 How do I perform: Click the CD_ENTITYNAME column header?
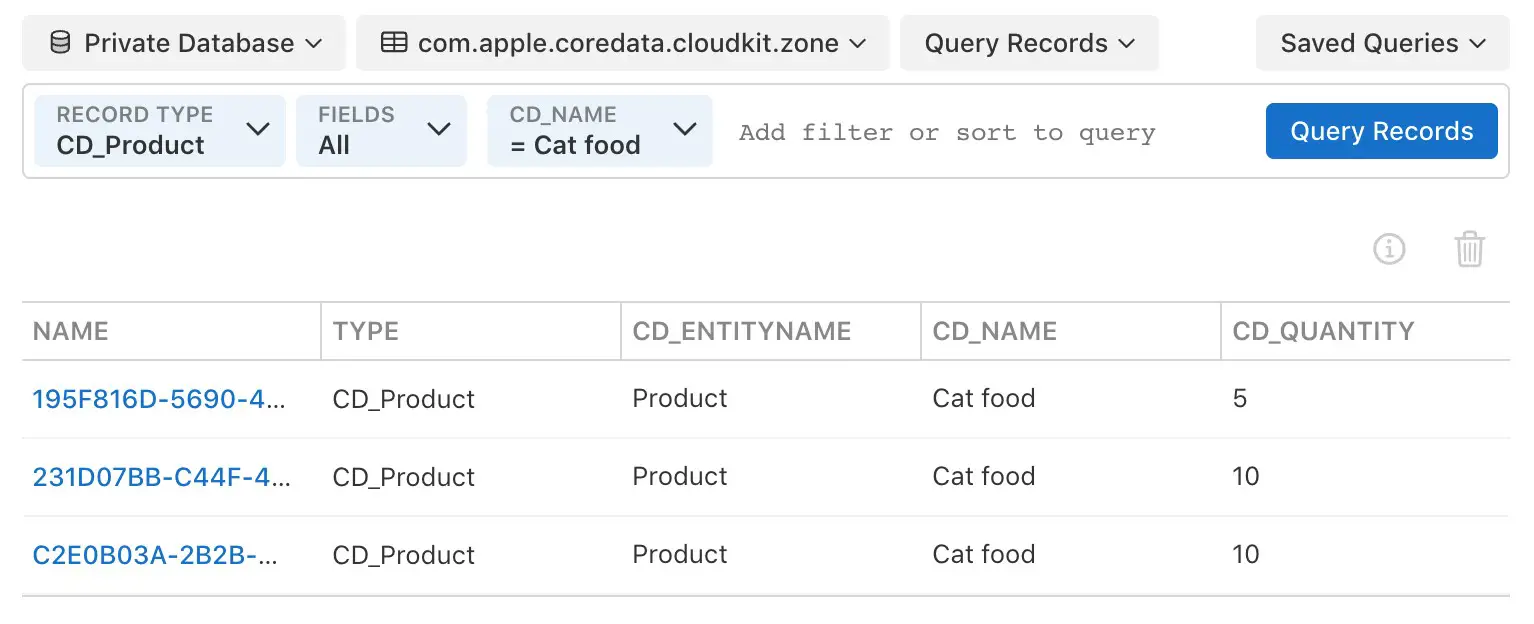(x=741, y=331)
